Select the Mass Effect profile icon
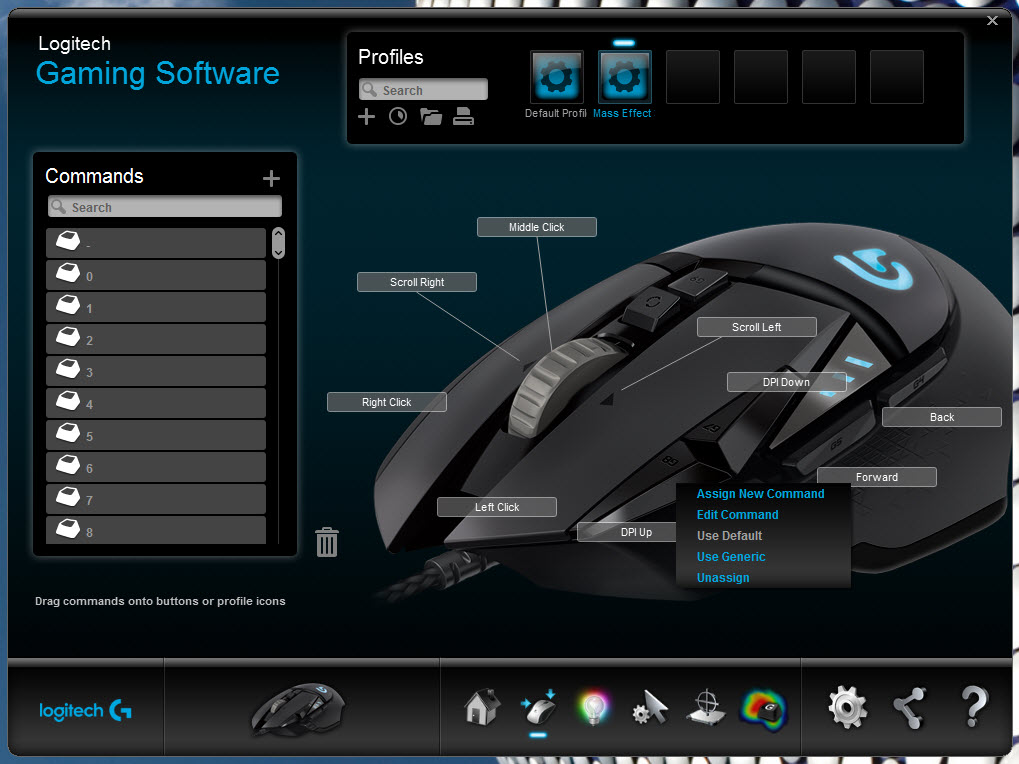 coord(625,77)
